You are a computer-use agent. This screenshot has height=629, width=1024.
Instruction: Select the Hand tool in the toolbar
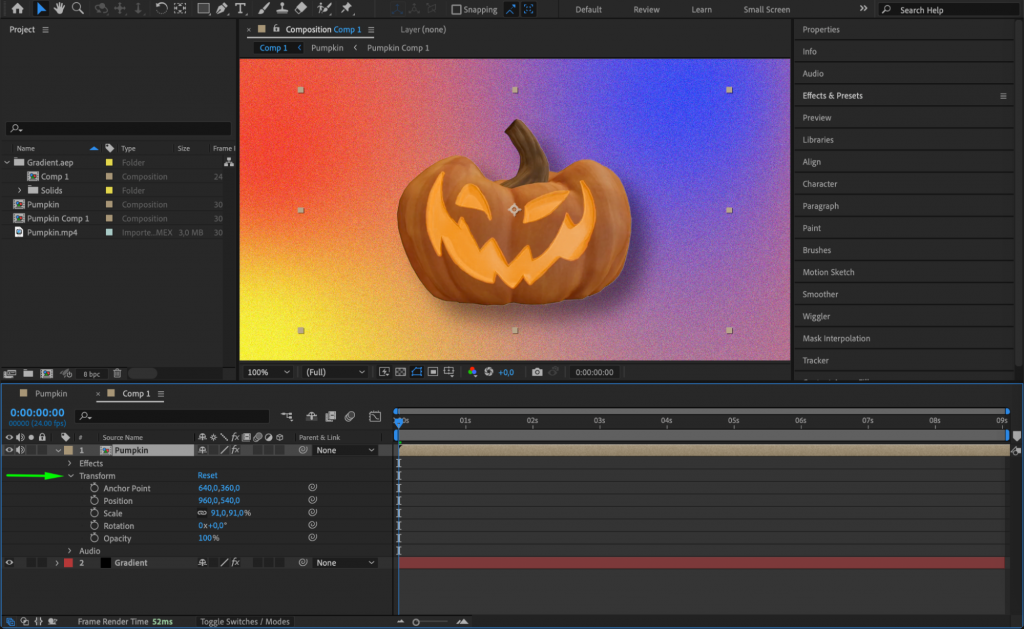point(58,9)
